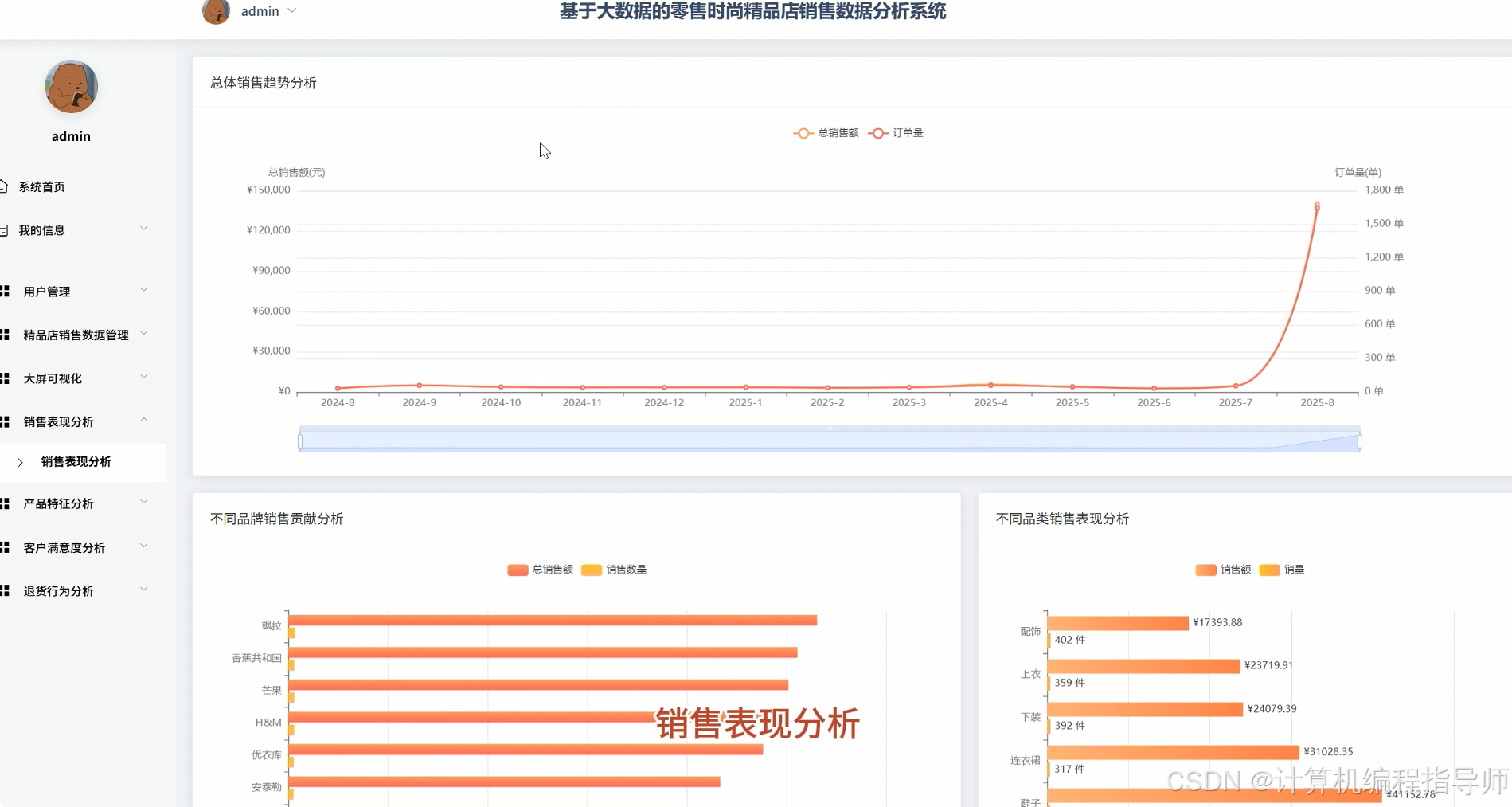This screenshot has width=1512, height=807.
Task: Click the 2025-8 peak data point
Action: [x=1317, y=206]
